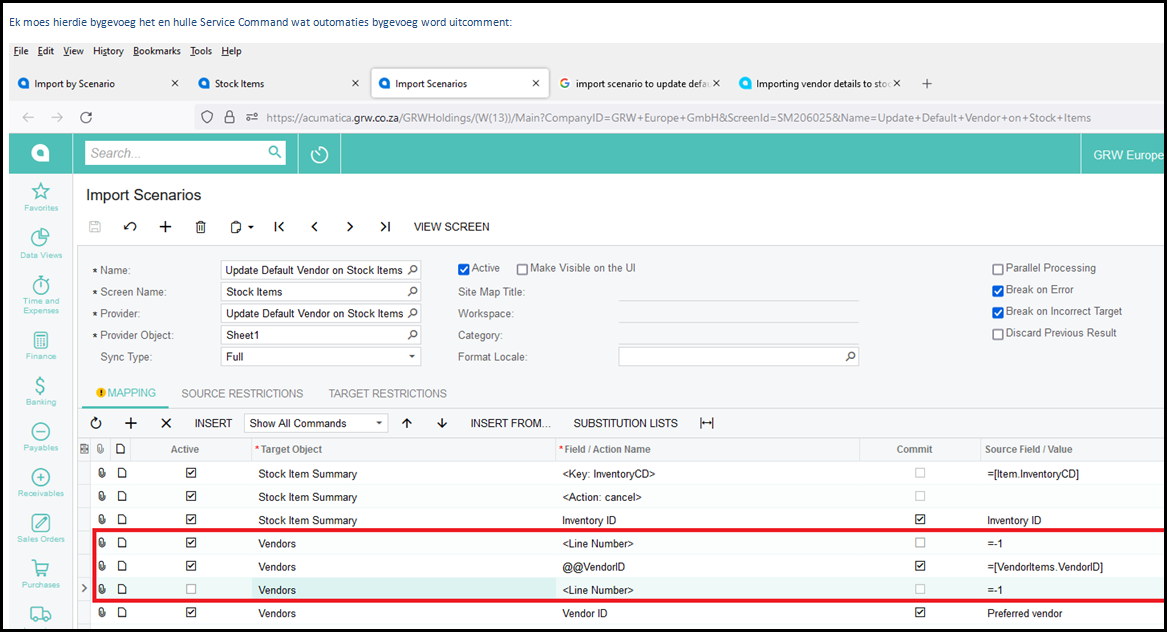The height and width of the screenshot is (632, 1167).
Task: Click the Search input field
Action: [x=175, y=153]
